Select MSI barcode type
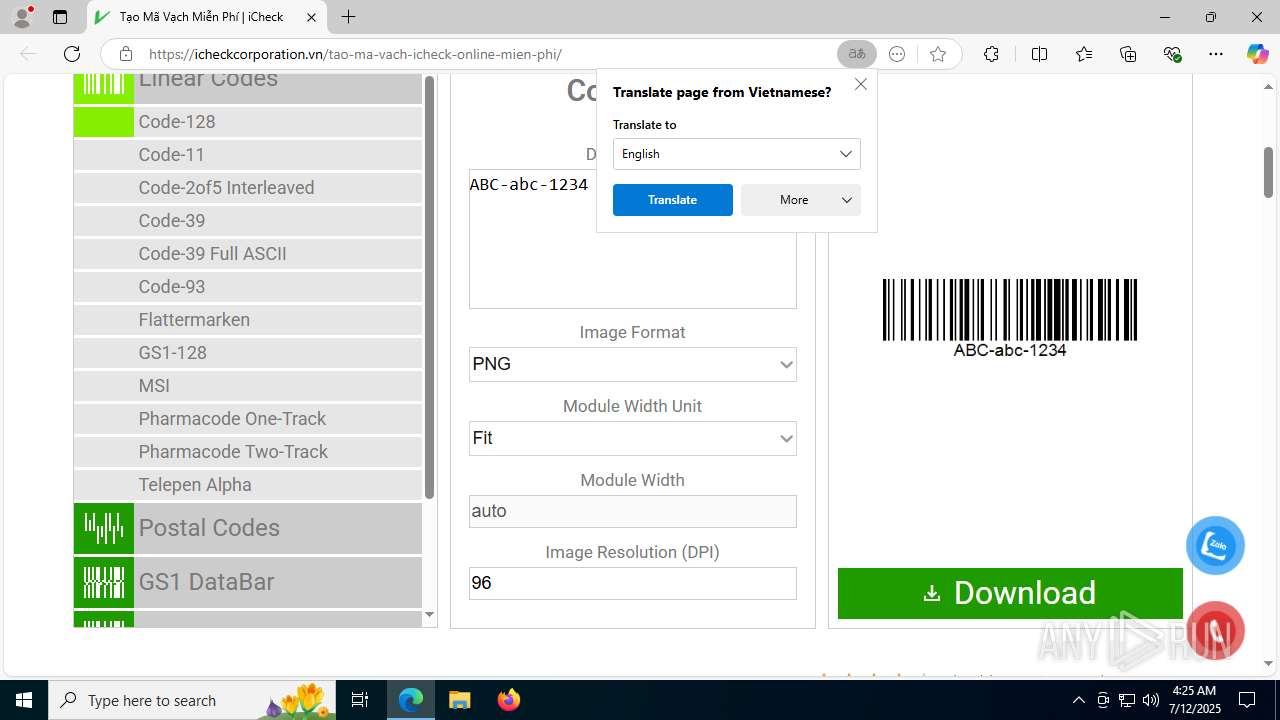 (x=248, y=386)
